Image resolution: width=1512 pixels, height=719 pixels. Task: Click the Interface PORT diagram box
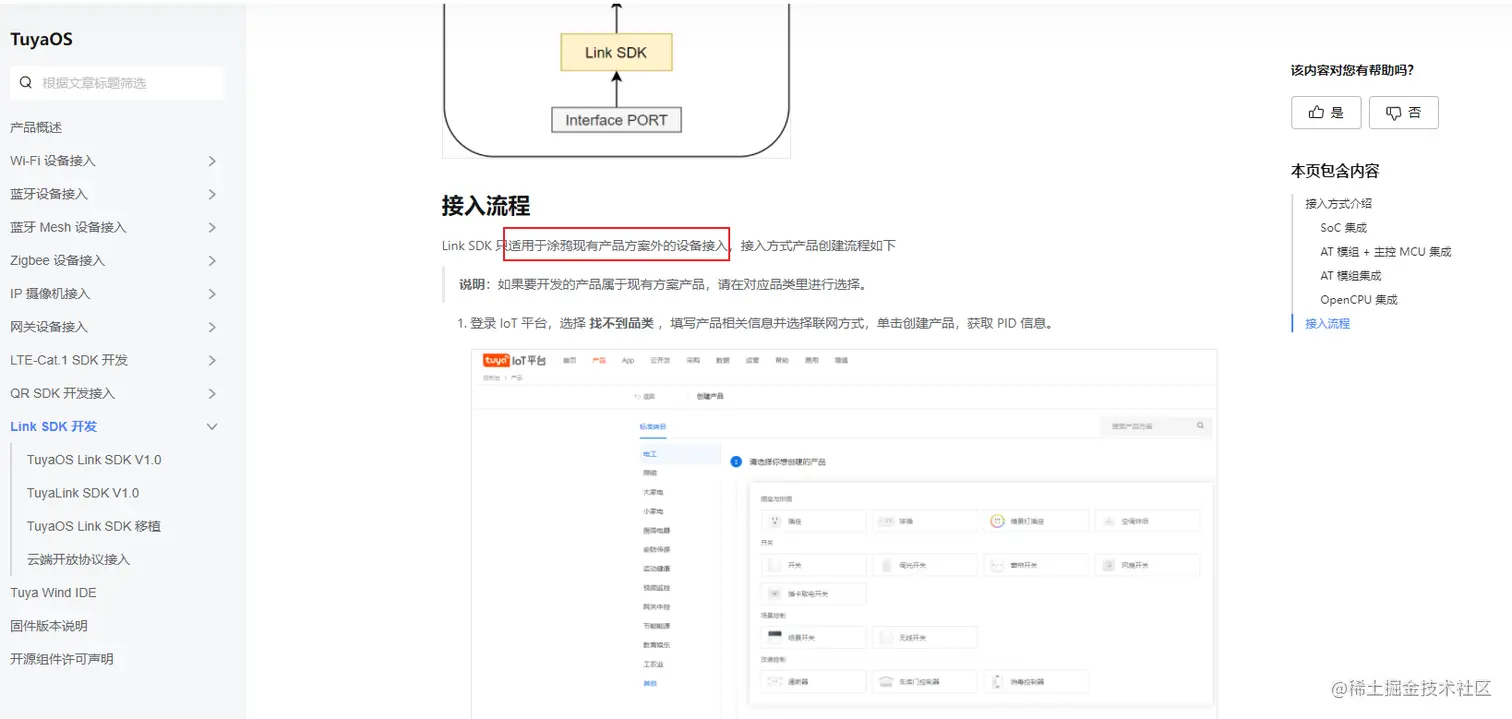pos(616,120)
